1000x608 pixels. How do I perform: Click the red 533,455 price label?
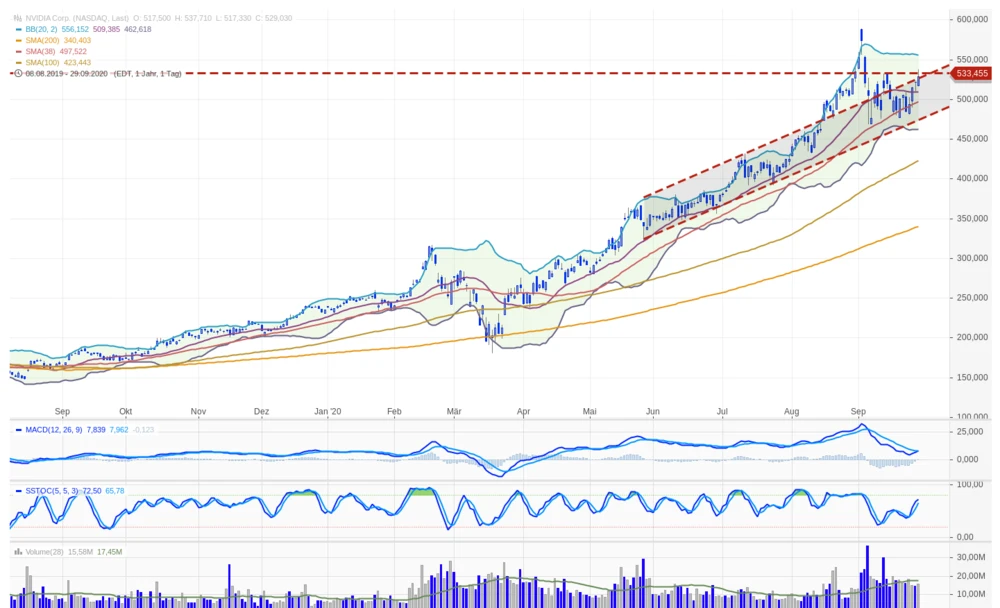tap(971, 73)
